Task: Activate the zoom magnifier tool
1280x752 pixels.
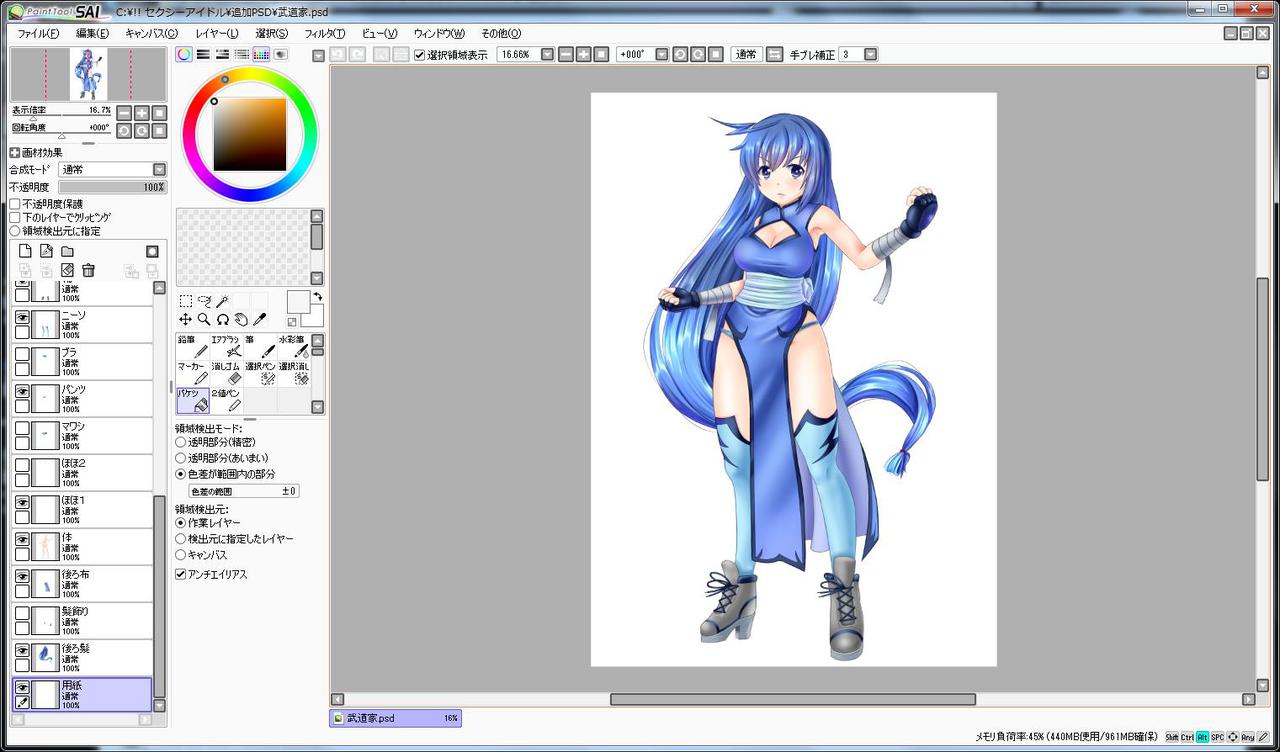Action: click(x=204, y=319)
